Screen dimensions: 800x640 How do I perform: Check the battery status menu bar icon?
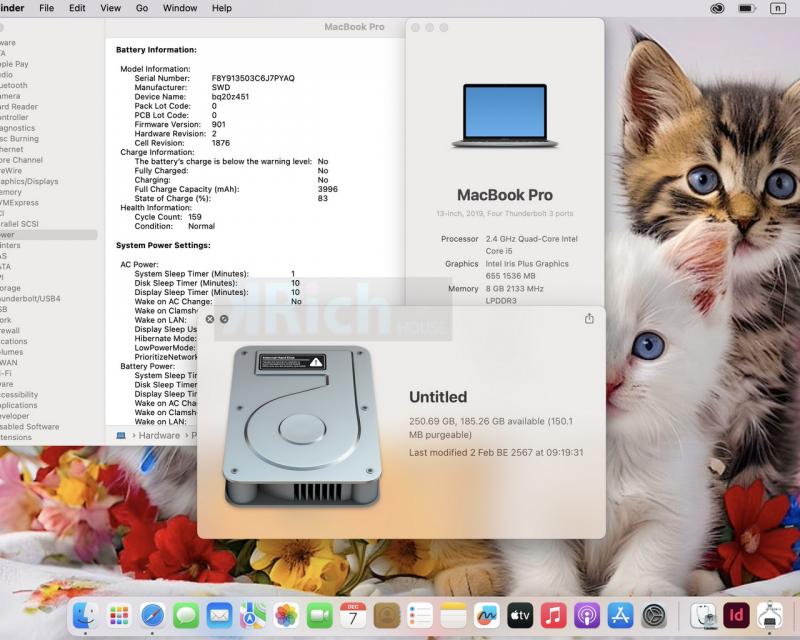pos(747,8)
